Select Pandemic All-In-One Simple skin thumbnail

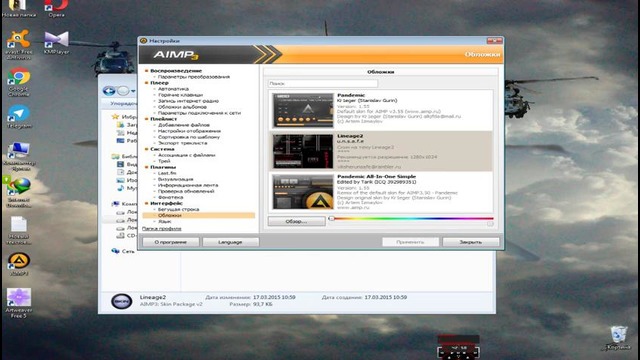pos(303,192)
